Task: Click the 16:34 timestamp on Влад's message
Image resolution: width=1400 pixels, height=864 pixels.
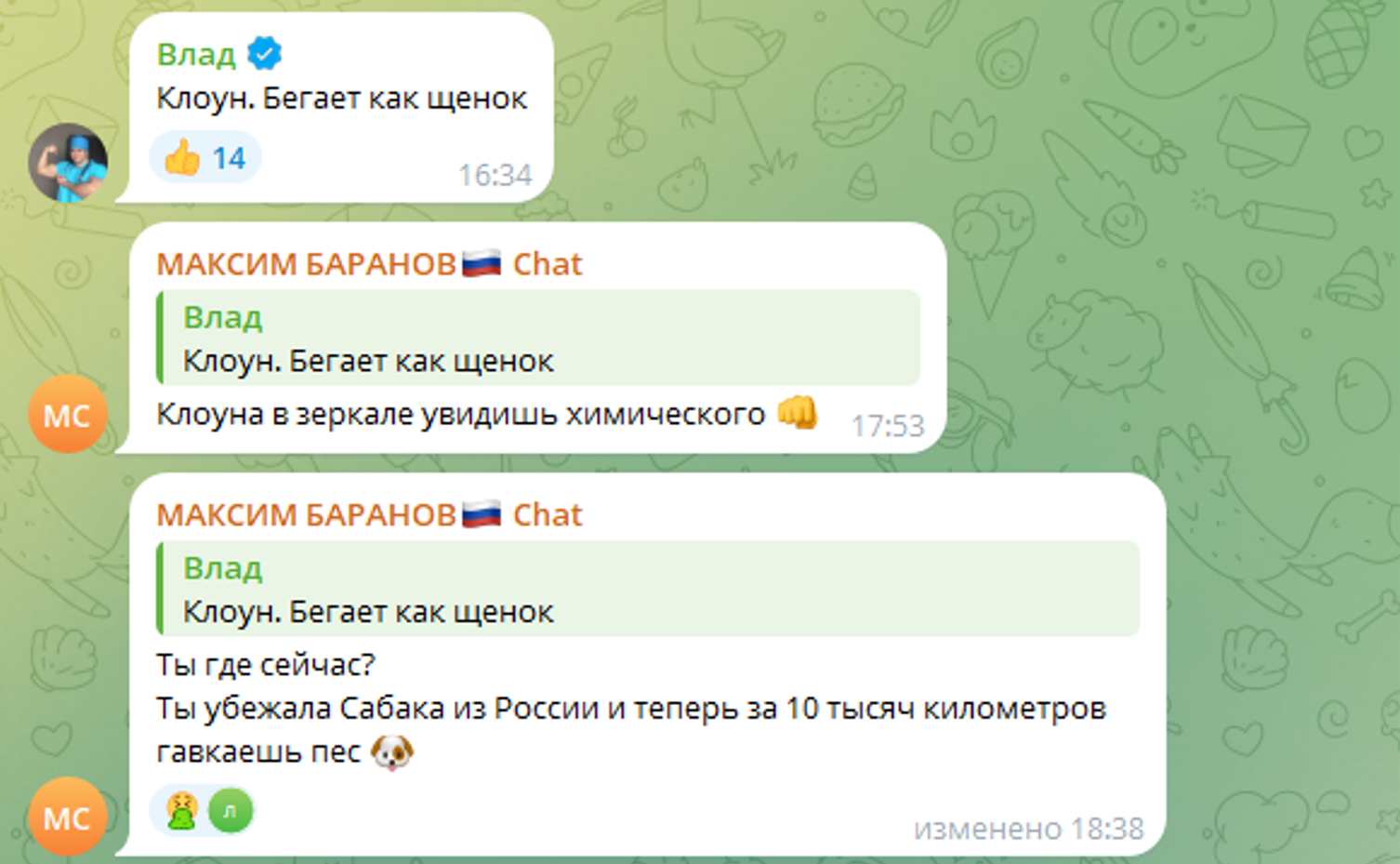Action: coord(495,175)
